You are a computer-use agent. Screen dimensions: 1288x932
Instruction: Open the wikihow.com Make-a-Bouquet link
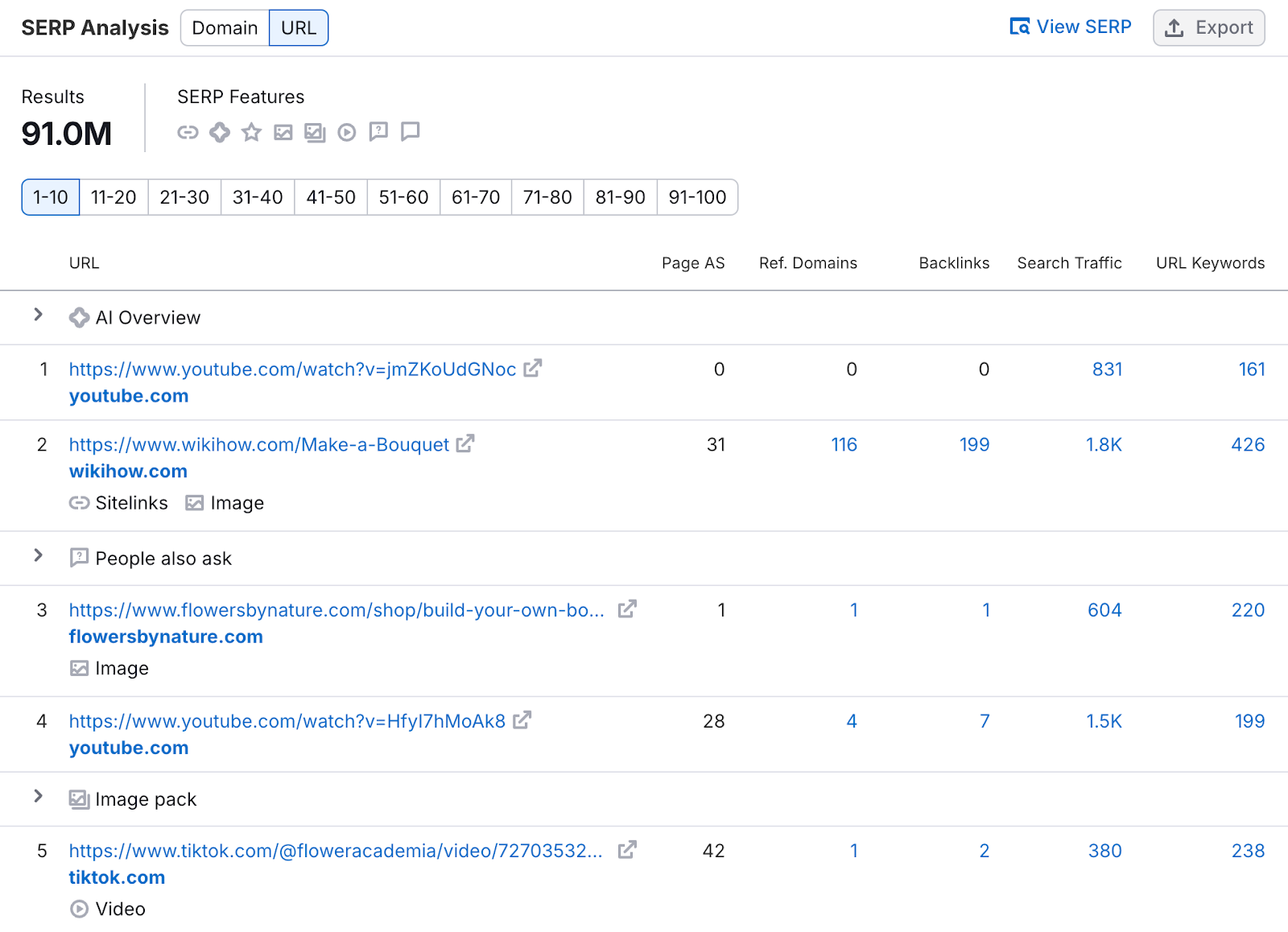coord(258,443)
